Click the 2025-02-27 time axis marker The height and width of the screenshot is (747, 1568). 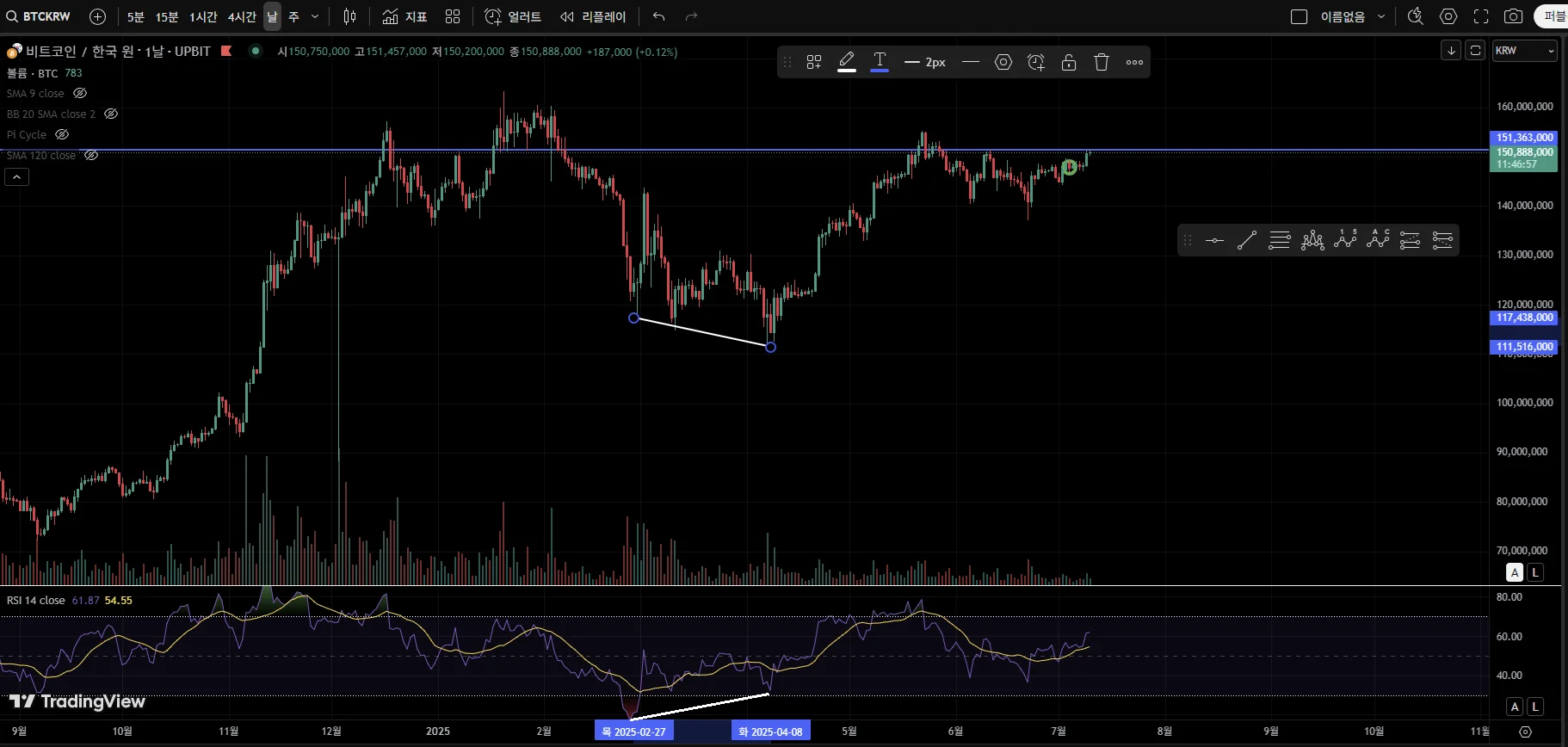(x=633, y=732)
